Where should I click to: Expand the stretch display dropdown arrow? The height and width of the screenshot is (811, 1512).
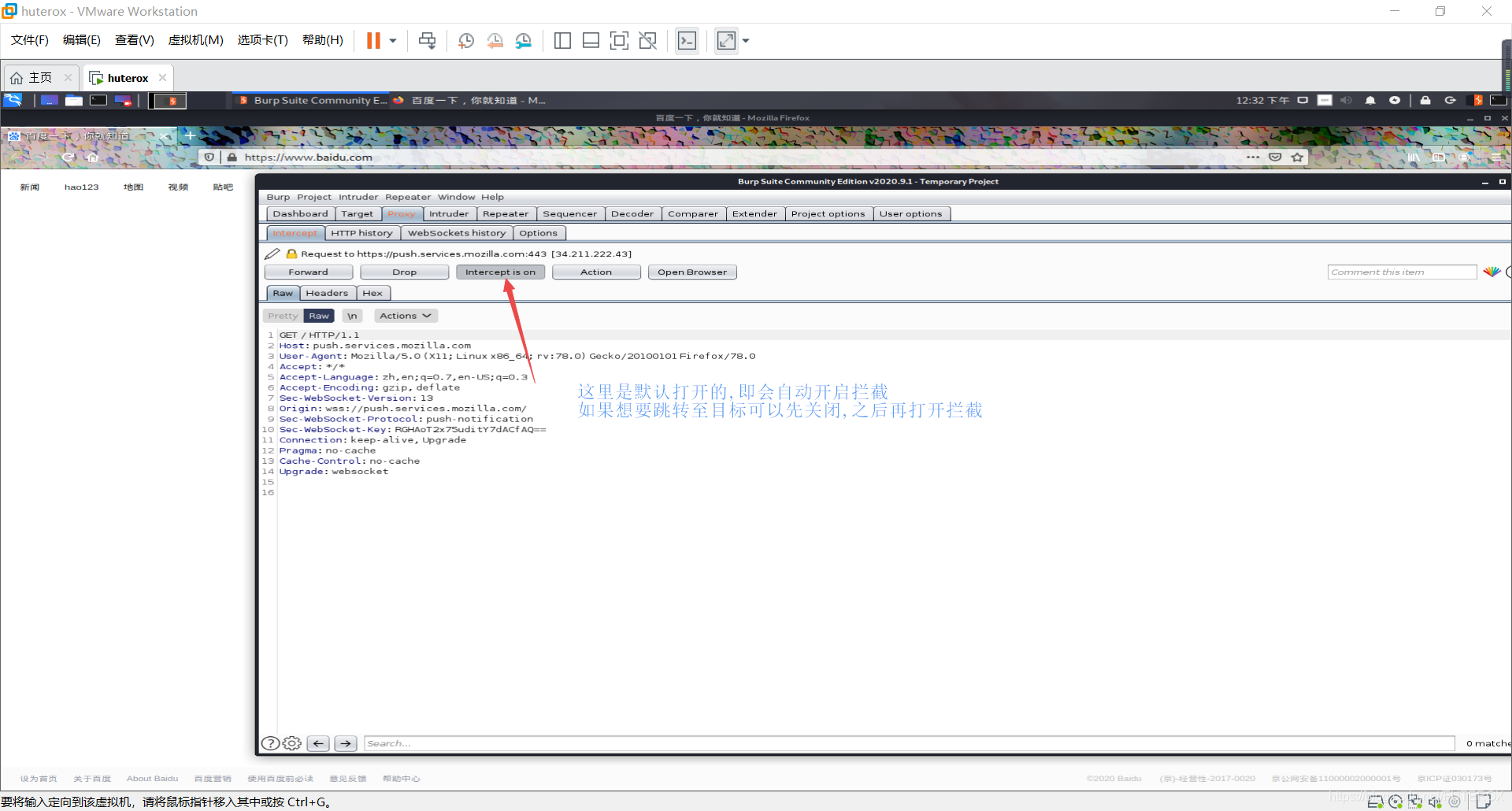pos(746,40)
